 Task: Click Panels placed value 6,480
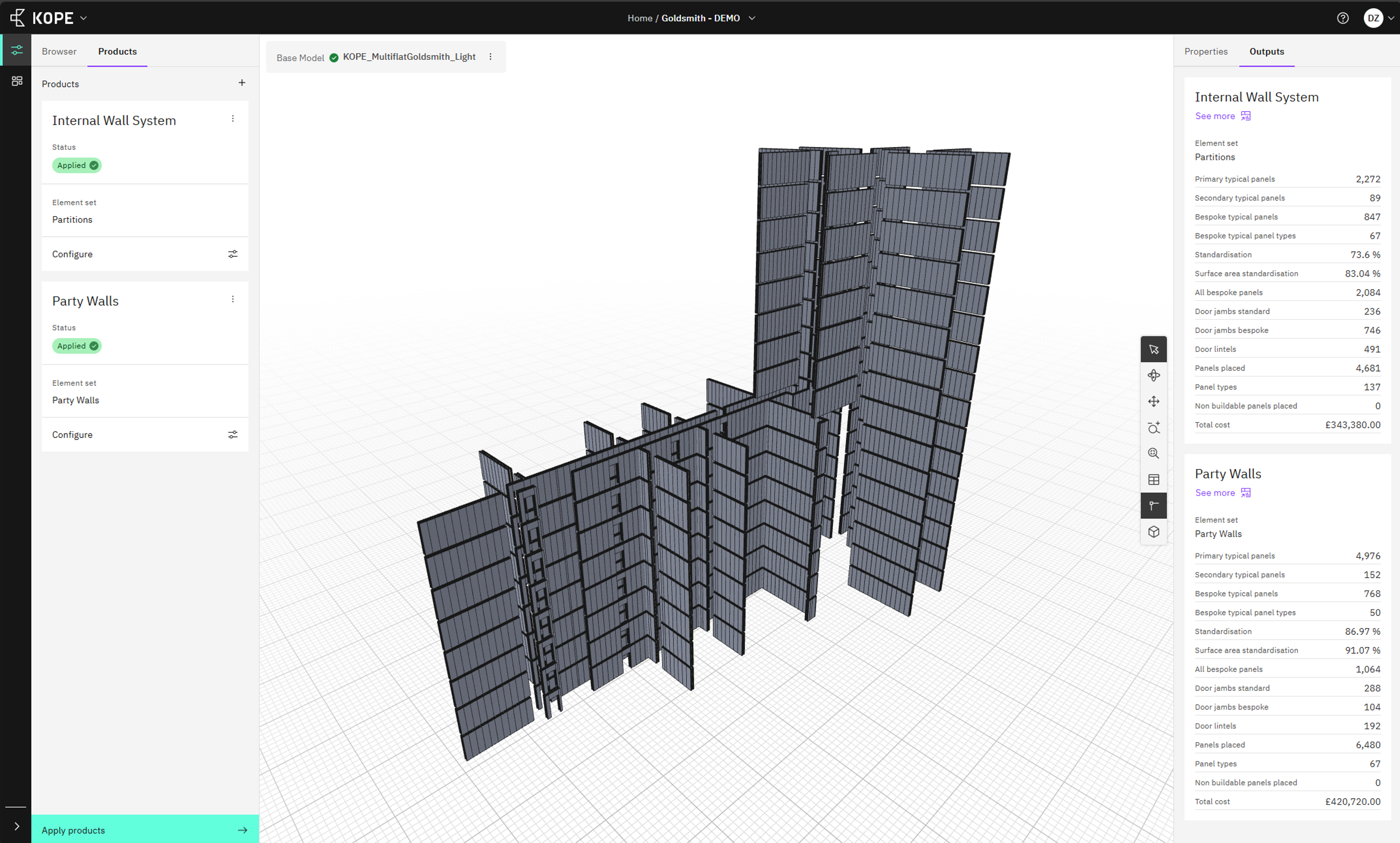click(x=1368, y=745)
